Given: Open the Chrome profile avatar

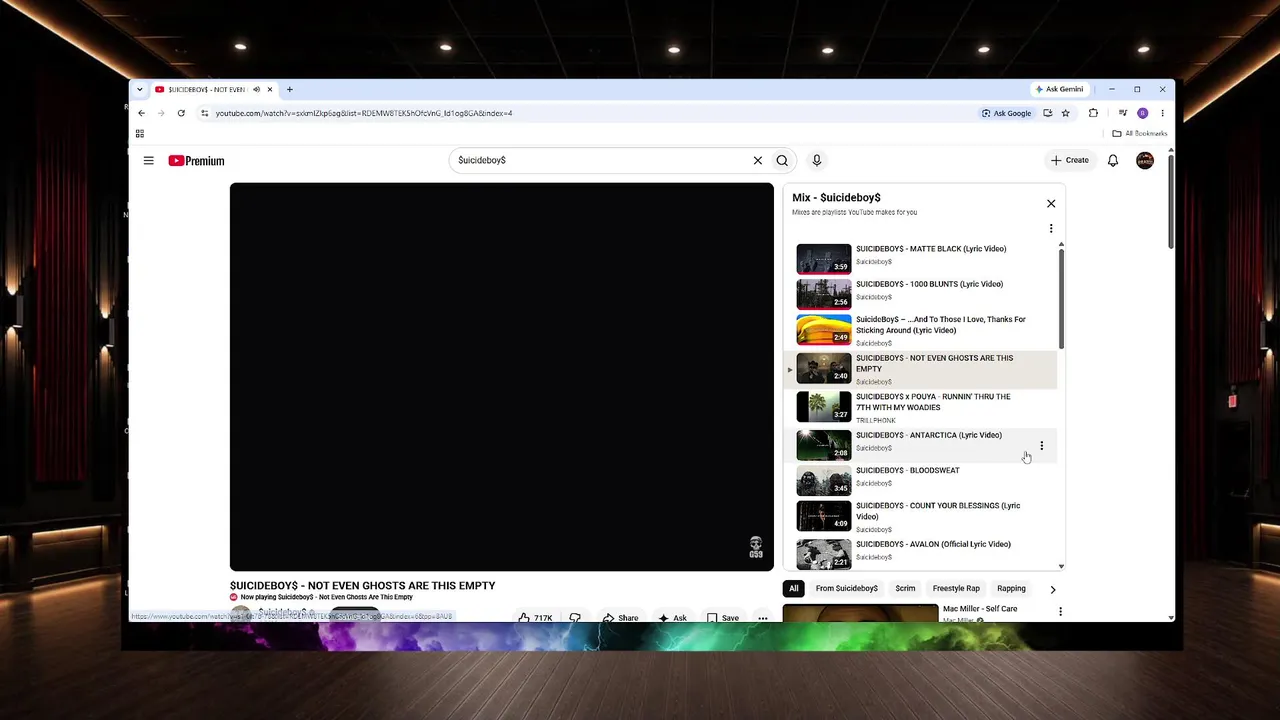Looking at the screenshot, I should pos(1143,113).
